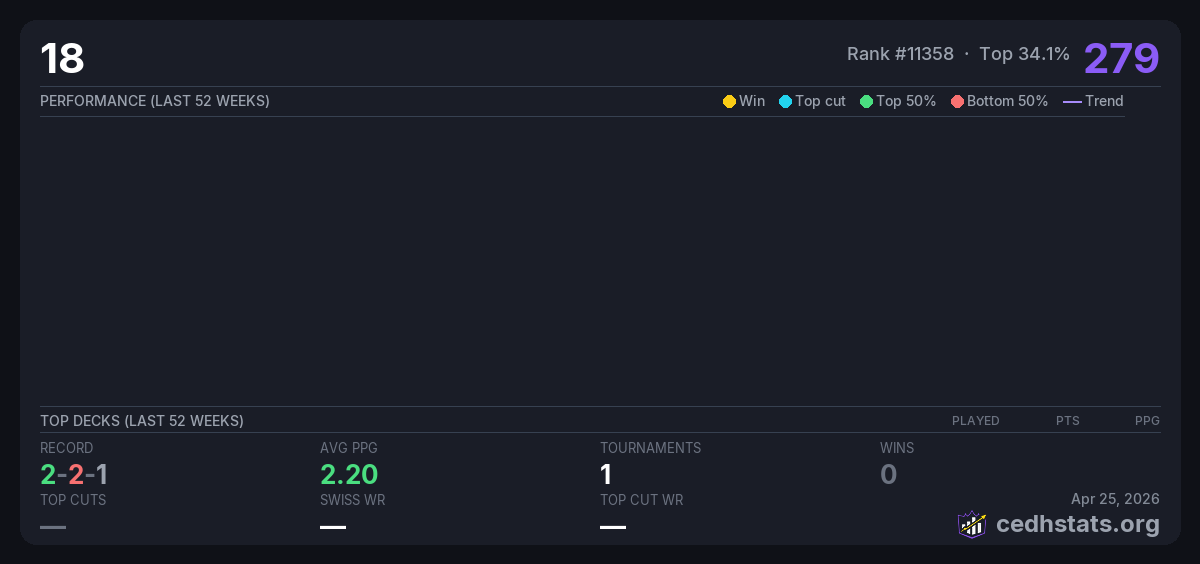
Task: Sort by the PPG column header
Action: [x=1147, y=421]
